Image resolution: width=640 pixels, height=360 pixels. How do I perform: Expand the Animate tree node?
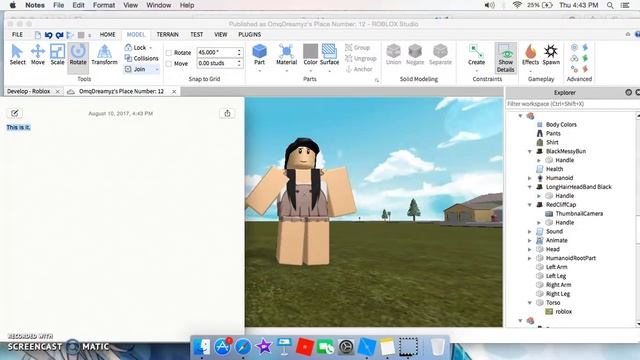tap(530, 240)
